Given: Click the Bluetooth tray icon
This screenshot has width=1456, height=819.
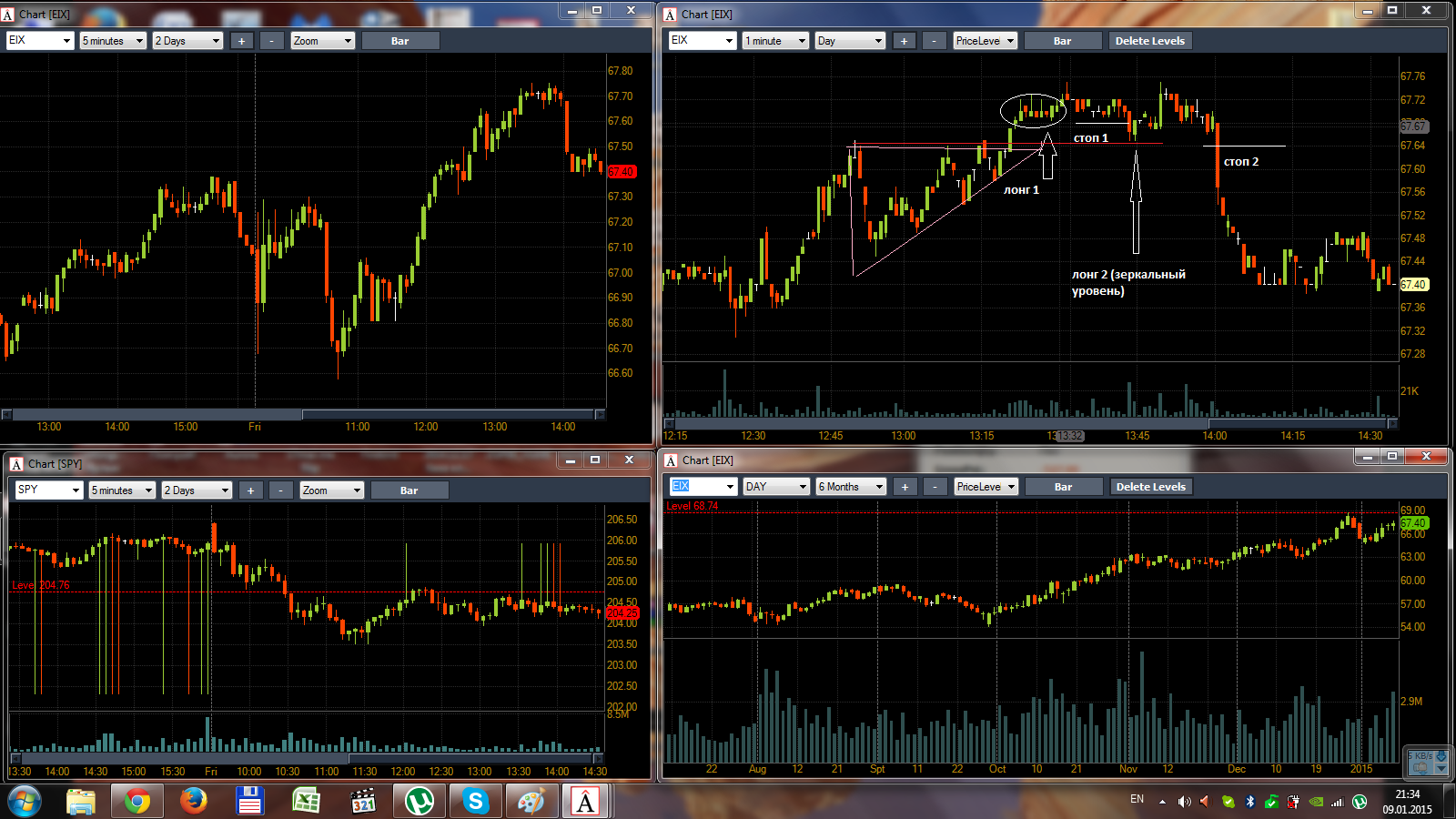Looking at the screenshot, I should pos(1250,802).
